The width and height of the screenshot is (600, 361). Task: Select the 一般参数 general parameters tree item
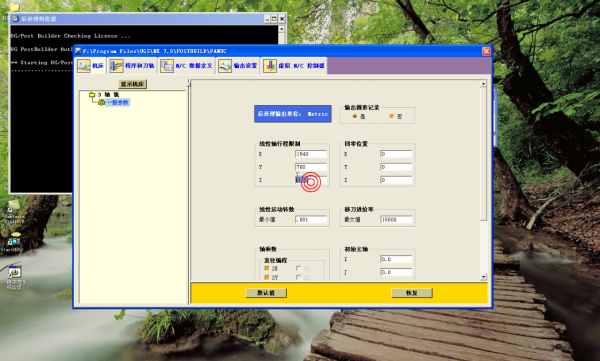[x=117, y=102]
